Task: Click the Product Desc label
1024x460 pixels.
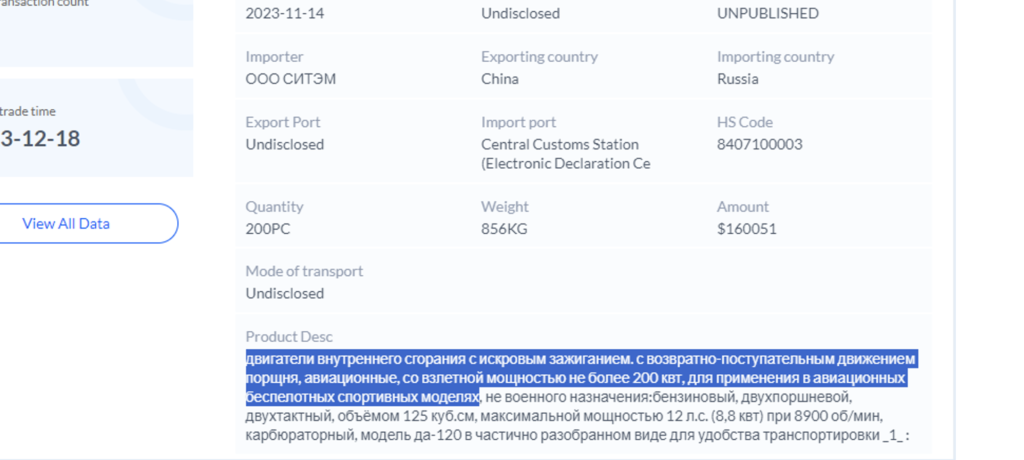Action: pyautogui.click(x=289, y=337)
